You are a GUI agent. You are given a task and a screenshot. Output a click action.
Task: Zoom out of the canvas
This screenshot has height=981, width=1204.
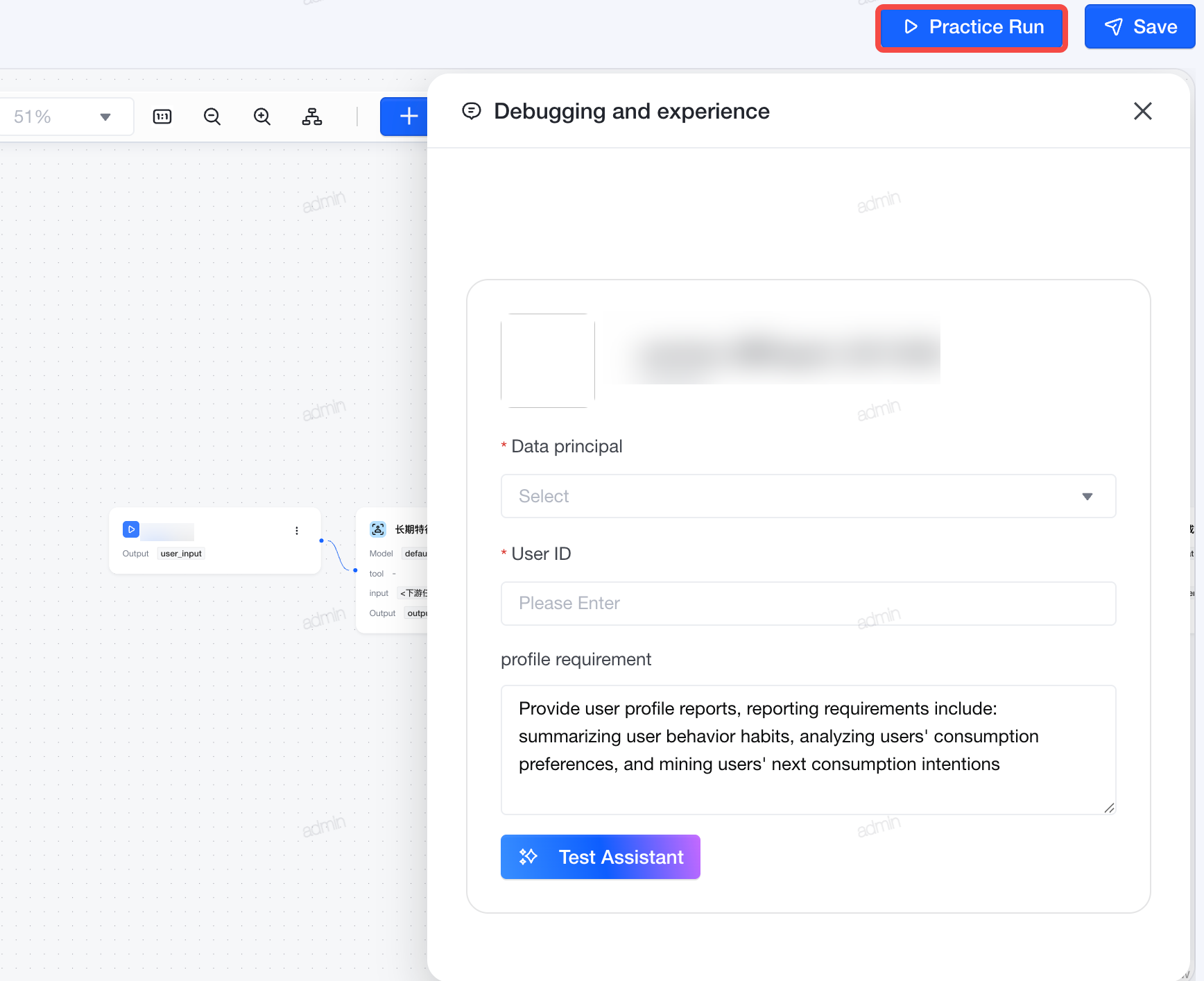(x=212, y=117)
